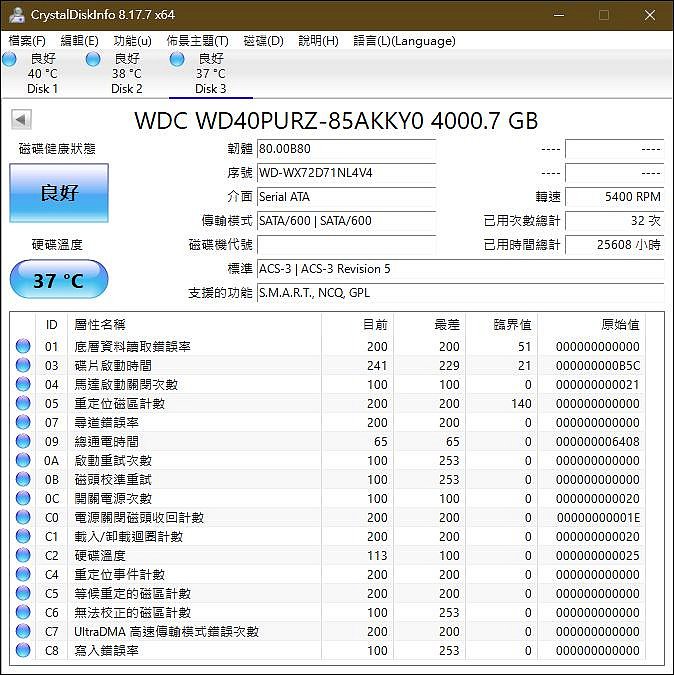
Task: Open the 語言(L)(Language) menu
Action: point(404,41)
